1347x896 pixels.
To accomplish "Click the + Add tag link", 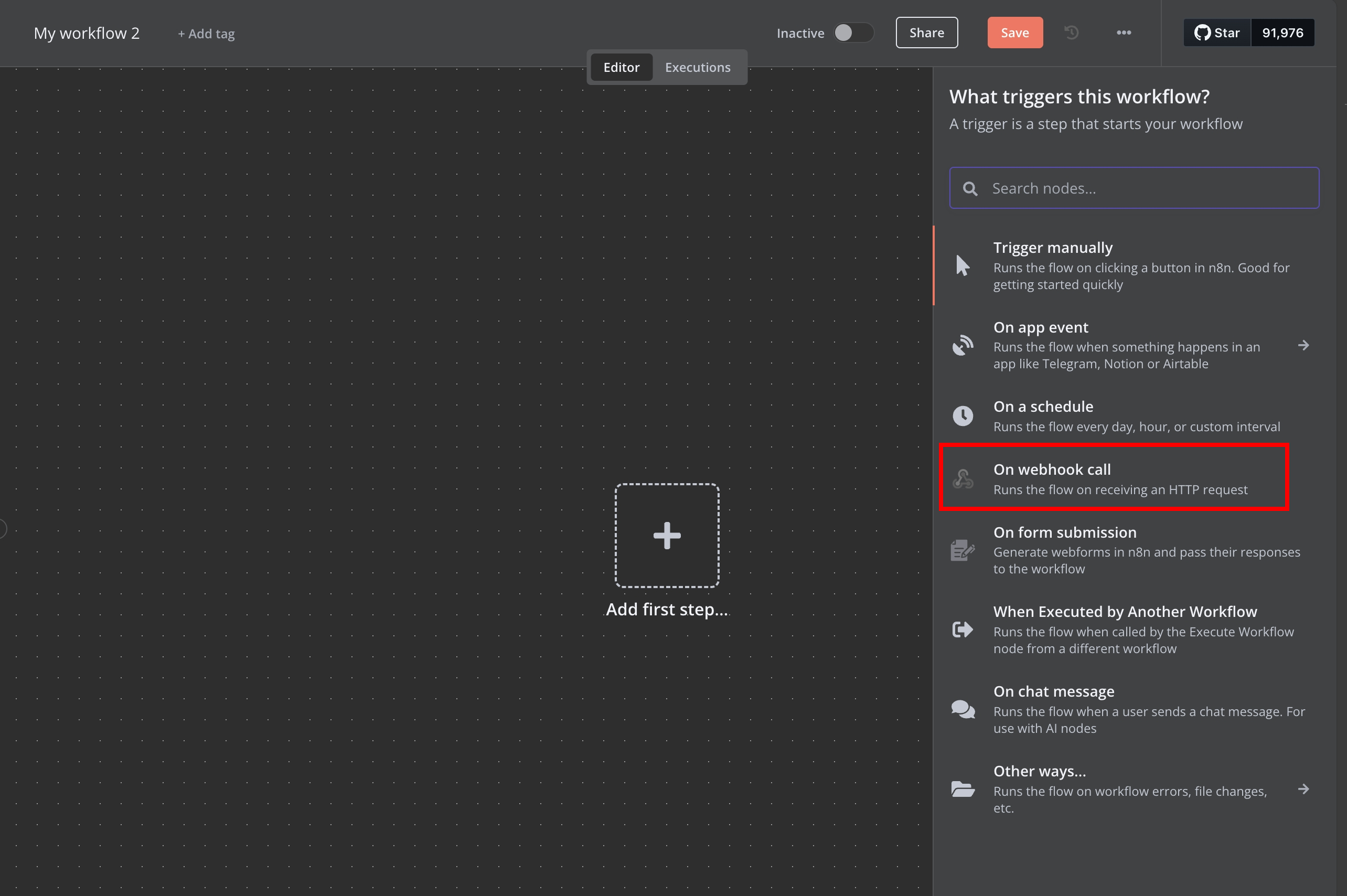I will coord(206,34).
